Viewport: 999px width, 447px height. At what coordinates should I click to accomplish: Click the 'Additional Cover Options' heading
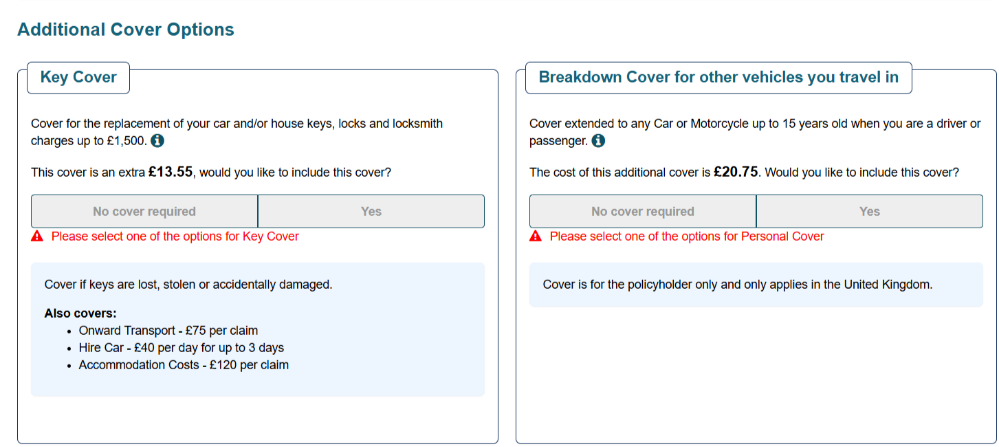click(x=126, y=29)
